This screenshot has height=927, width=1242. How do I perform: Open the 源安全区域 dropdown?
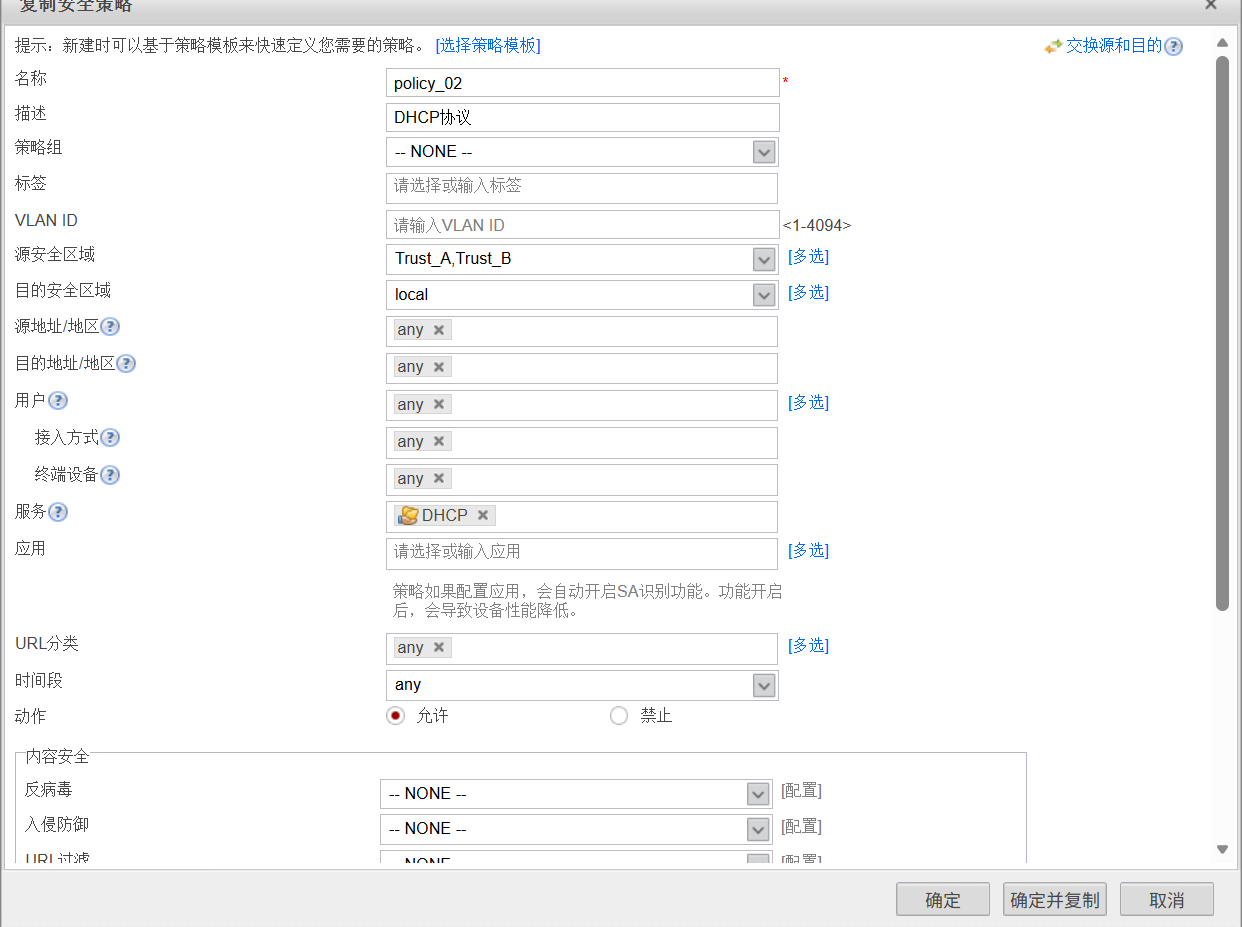coord(764,259)
